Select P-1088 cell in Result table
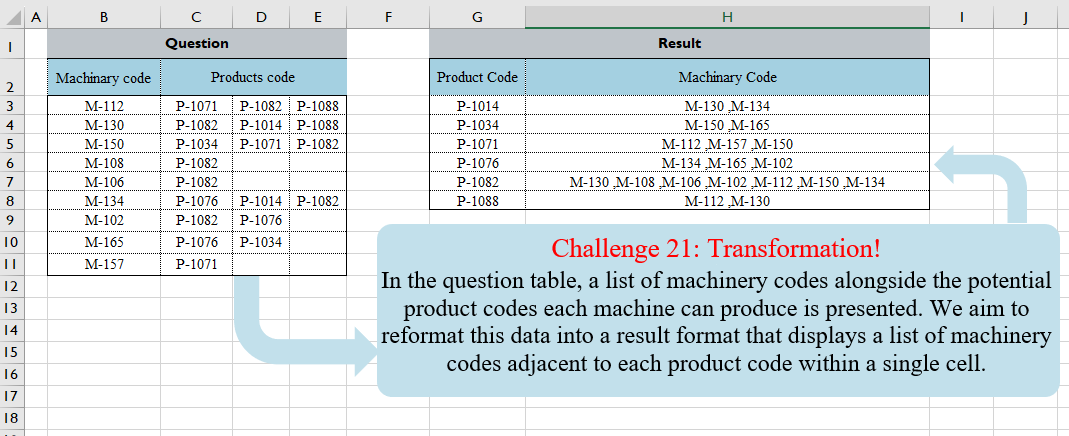Screen dimensions: 1069x436 (477, 201)
